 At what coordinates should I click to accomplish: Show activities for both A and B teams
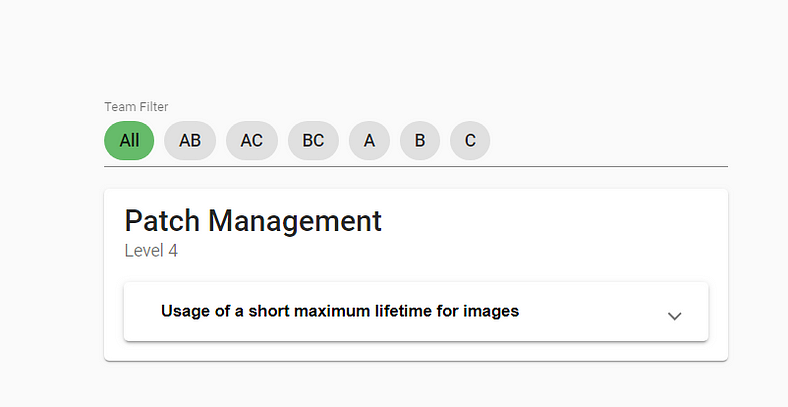click(x=190, y=140)
